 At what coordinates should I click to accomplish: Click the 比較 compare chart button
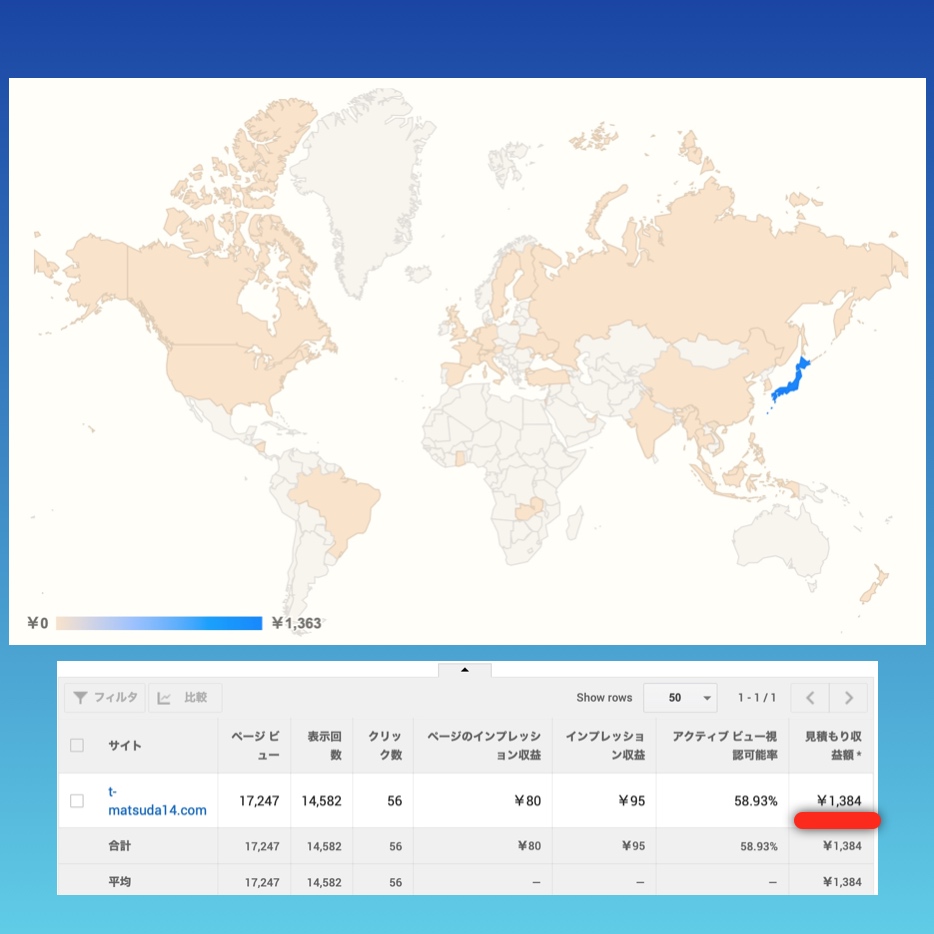(185, 698)
